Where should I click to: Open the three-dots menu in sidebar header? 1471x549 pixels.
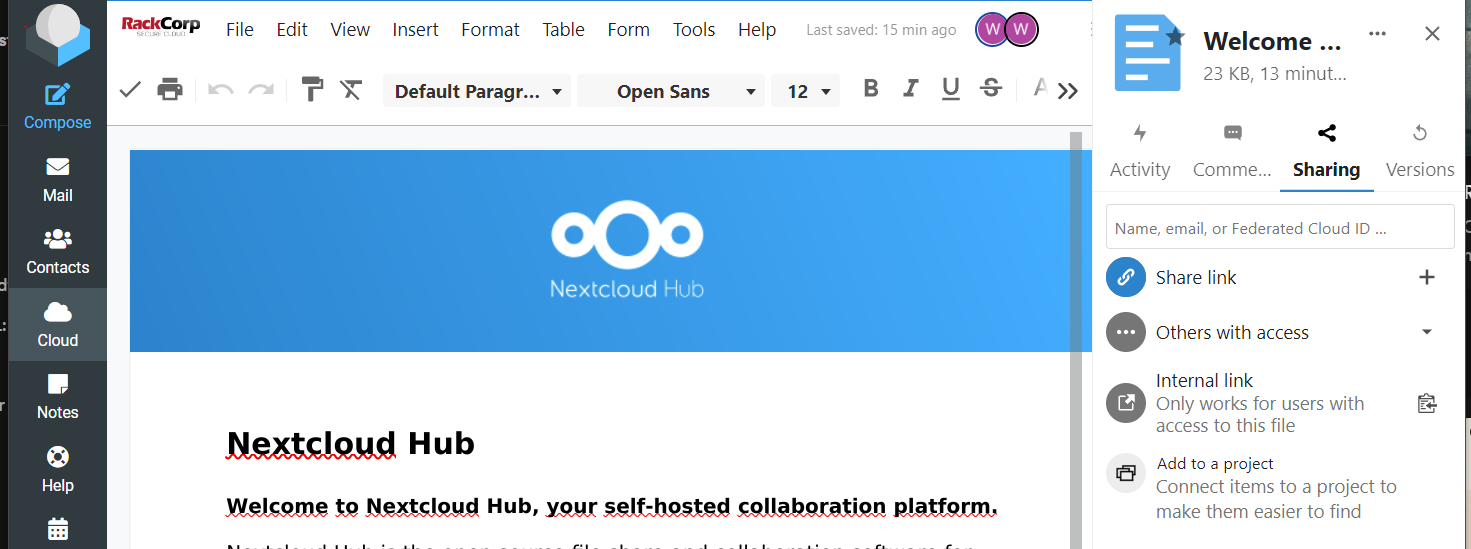point(1377,34)
